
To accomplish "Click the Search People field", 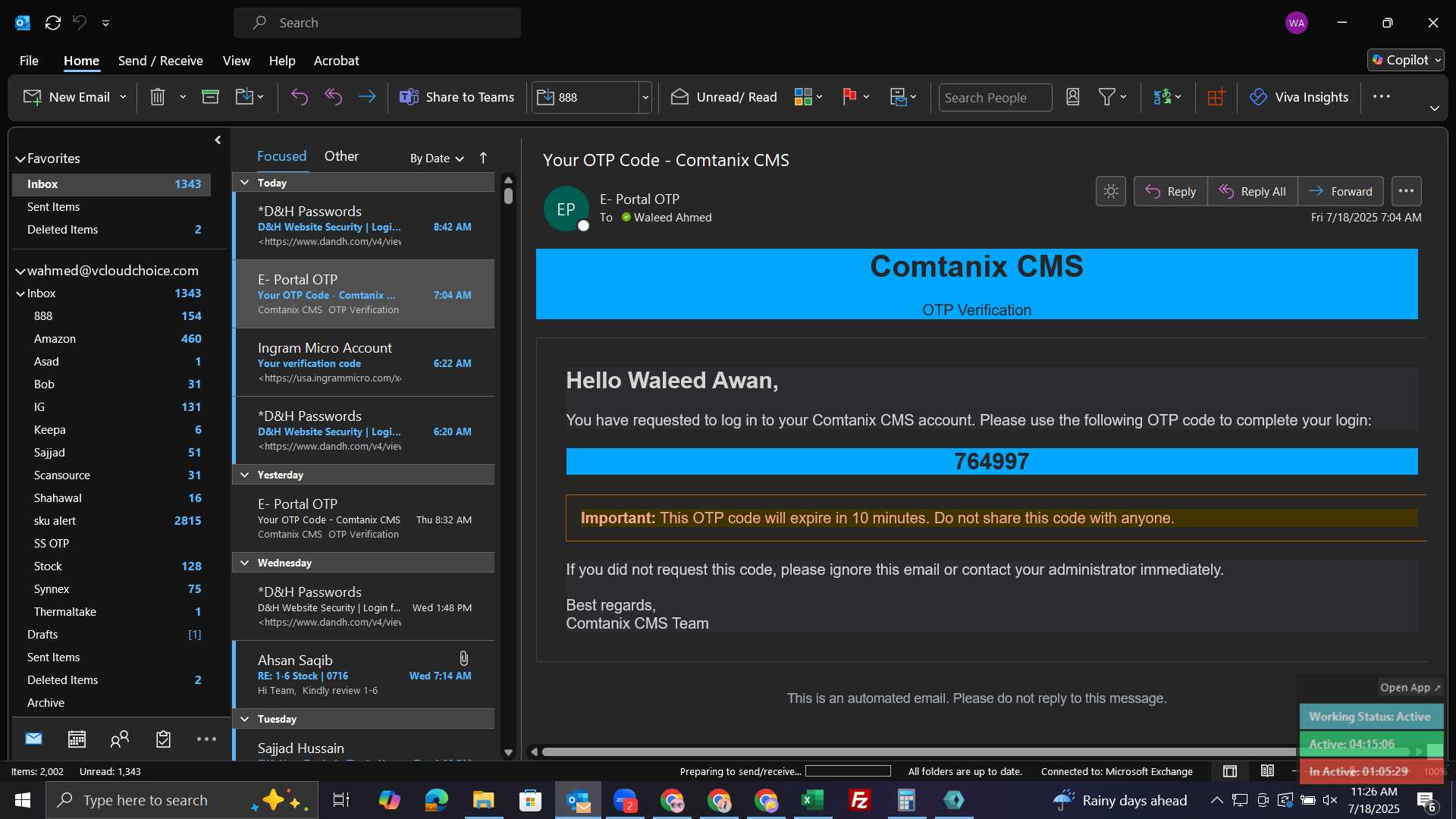I will coord(995,97).
